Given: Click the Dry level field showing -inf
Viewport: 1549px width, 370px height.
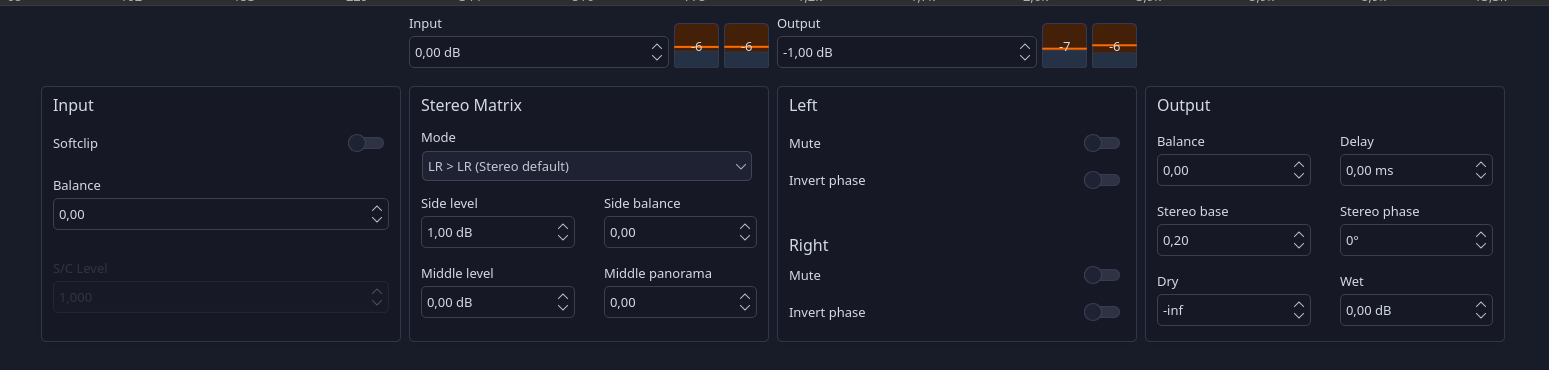Looking at the screenshot, I should [x=1233, y=310].
